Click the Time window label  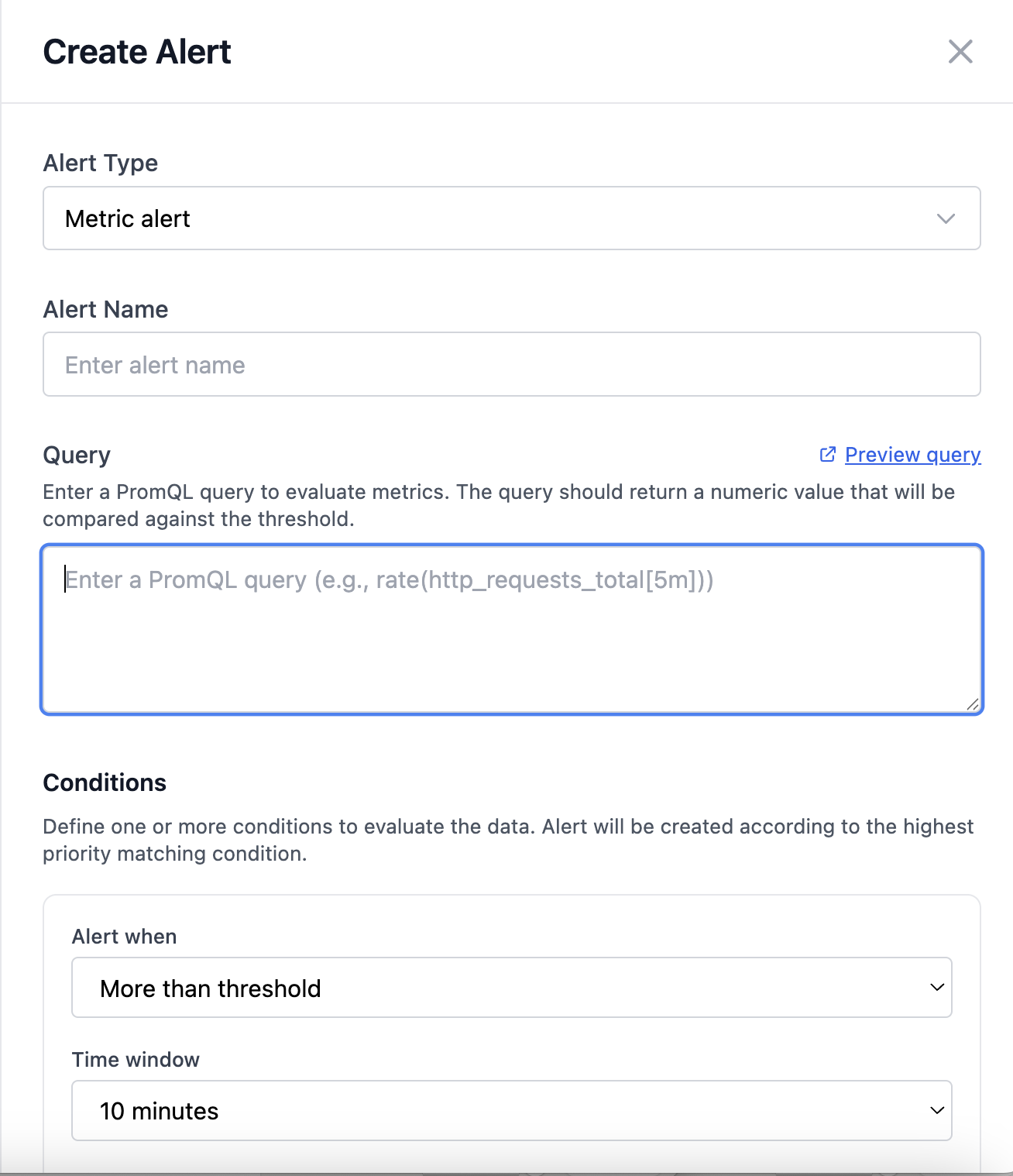click(136, 1060)
